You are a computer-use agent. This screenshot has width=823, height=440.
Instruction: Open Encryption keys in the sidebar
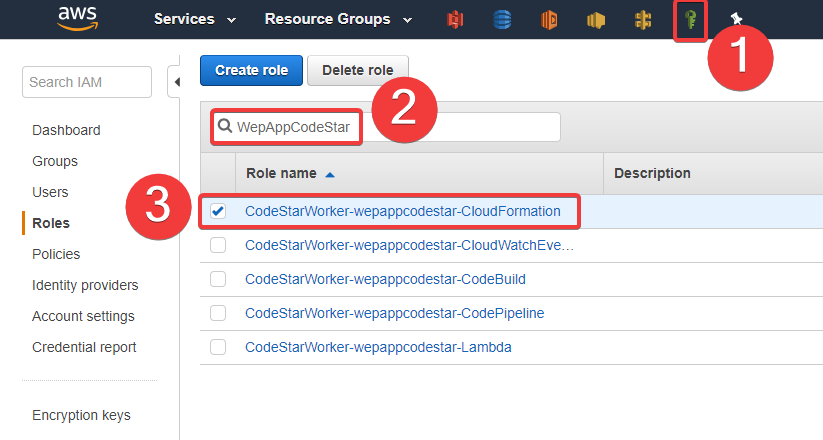pyautogui.click(x=81, y=415)
